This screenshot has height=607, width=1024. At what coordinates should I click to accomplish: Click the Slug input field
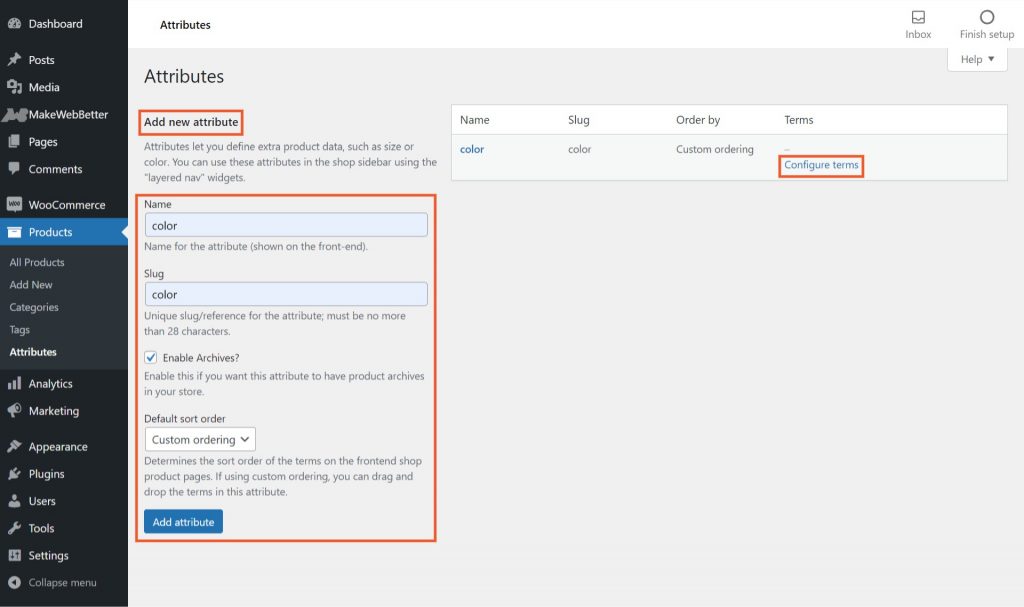[x=286, y=294]
